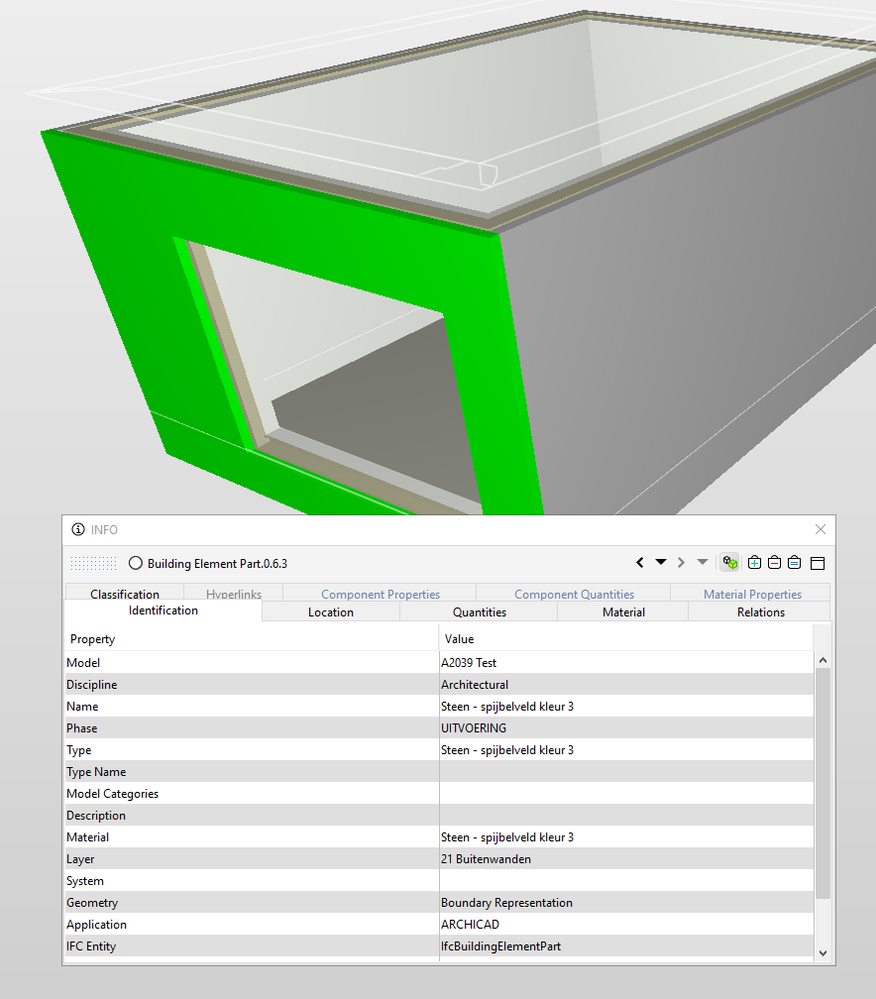The height and width of the screenshot is (999, 876).
Task: Toggle the radio button next to Building Element Part.0.6.3
Action: click(135, 563)
